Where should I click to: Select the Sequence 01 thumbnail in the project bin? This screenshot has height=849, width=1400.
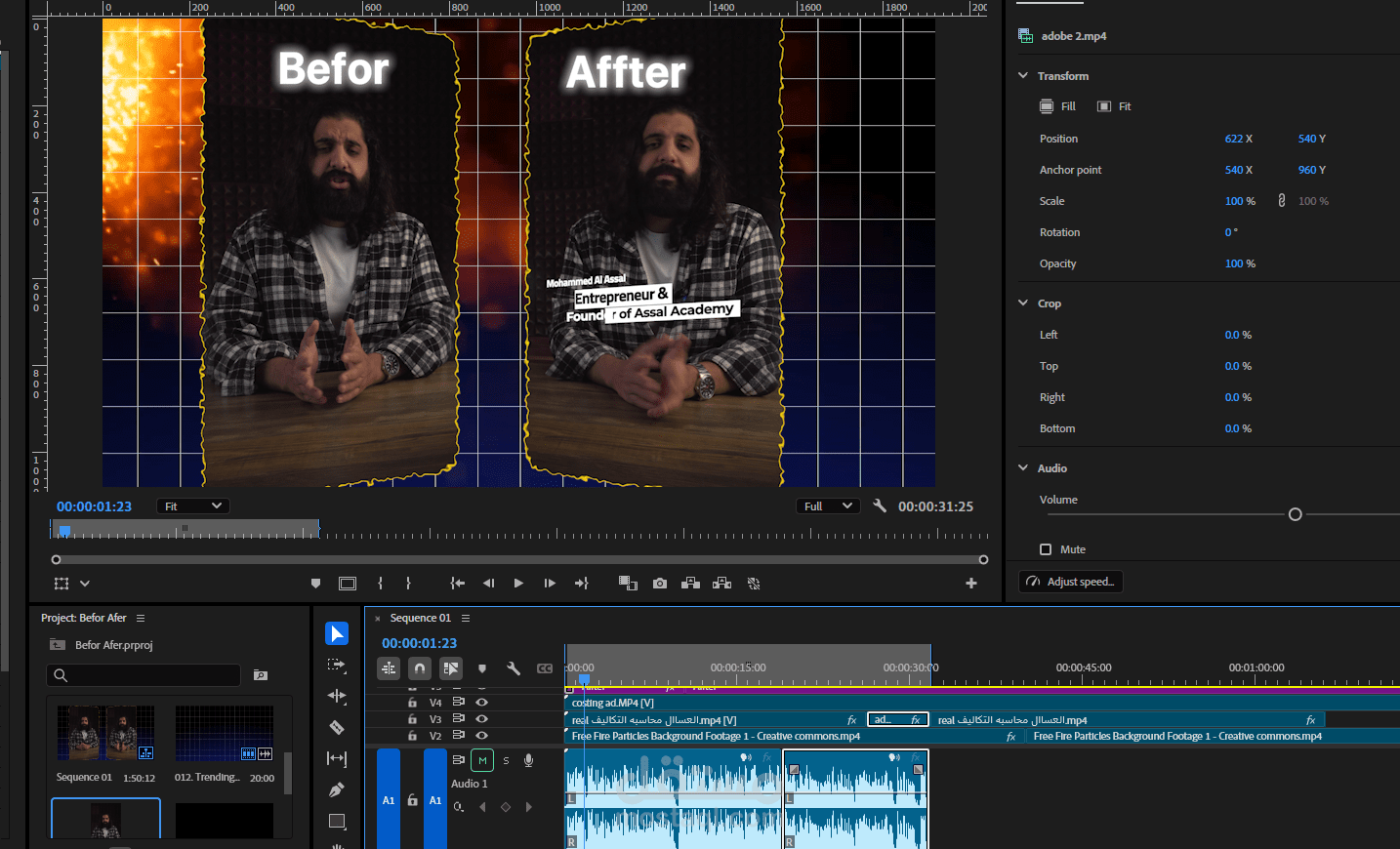105,733
